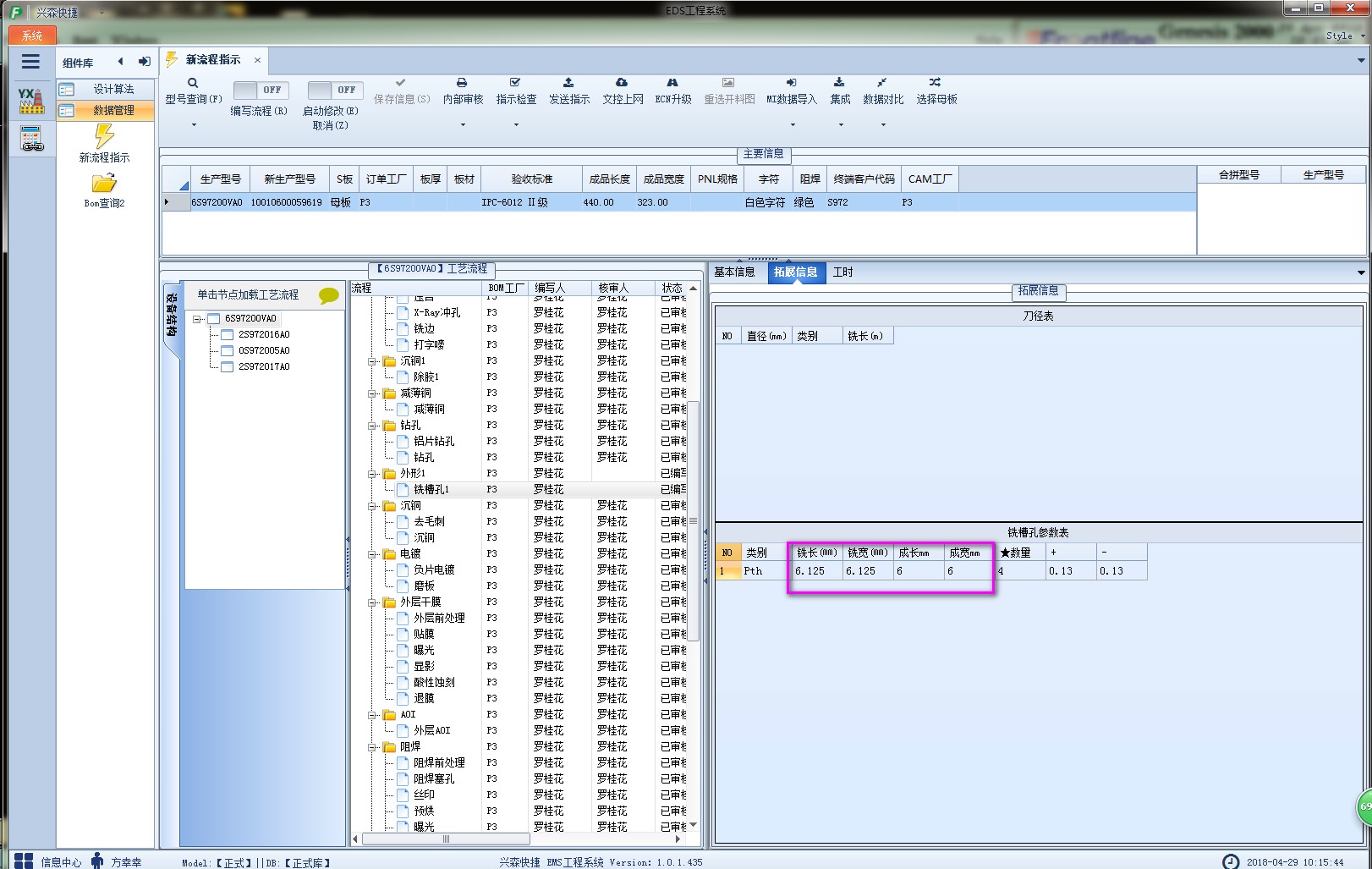
Task: Switch to the 基本信息 tab
Action: 734,272
